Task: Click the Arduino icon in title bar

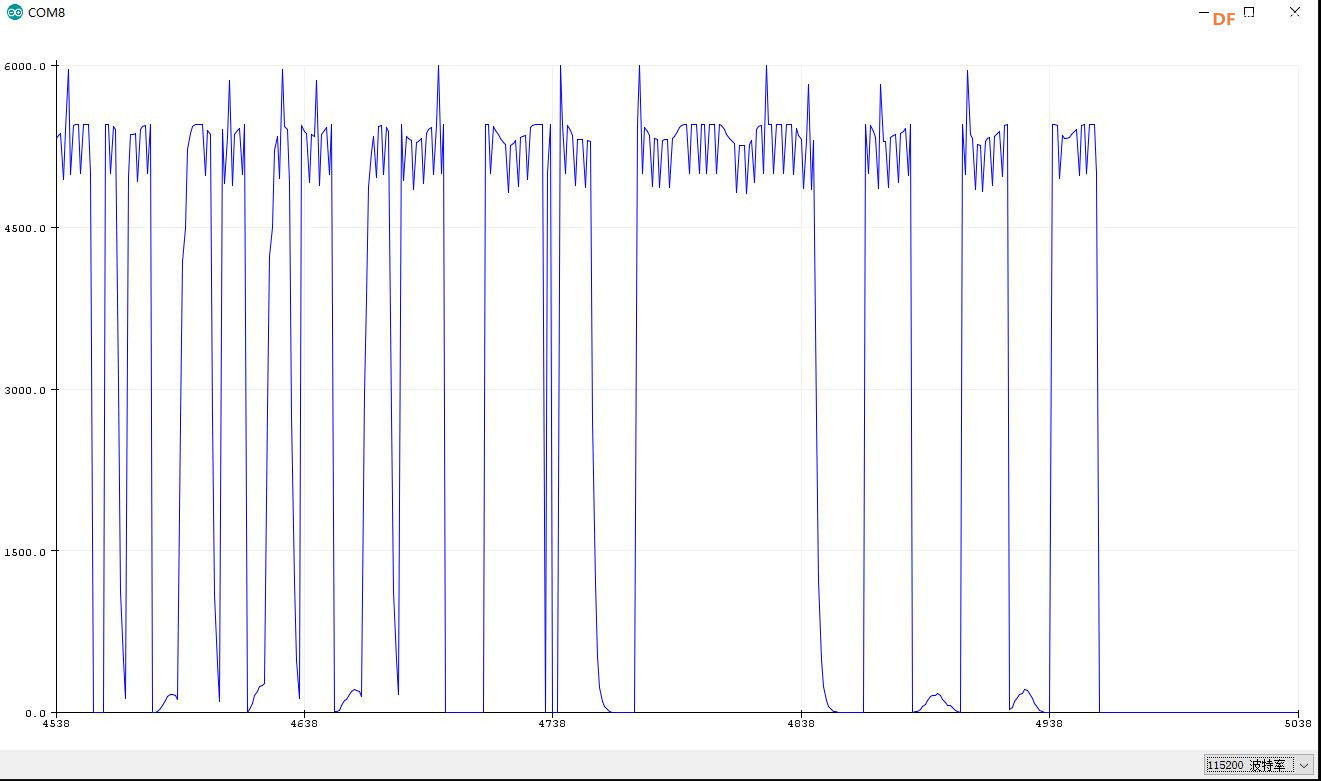Action: 14,13
